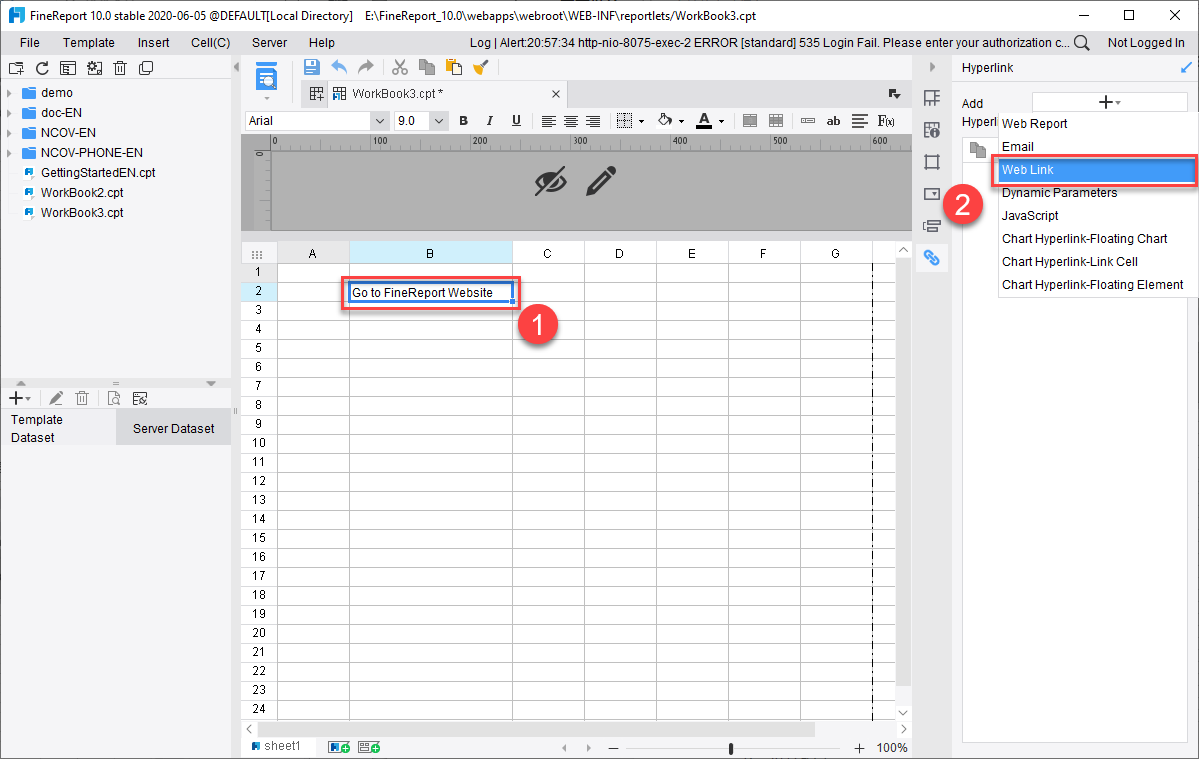Click the Preview icon with magnifier

[x=266, y=77]
